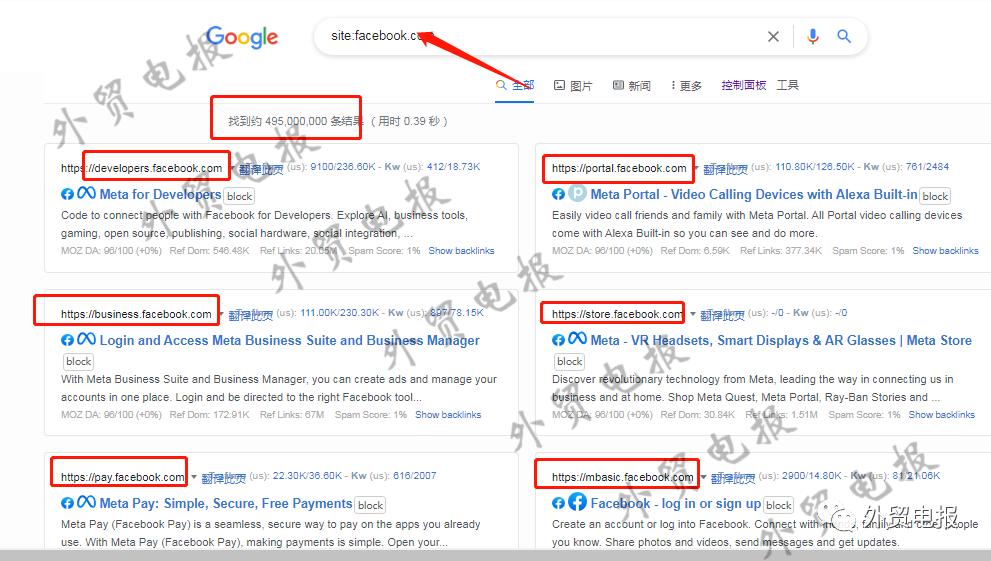Click 翻译此页 for pay.facebook.com result
991x561 pixels.
tap(224, 478)
